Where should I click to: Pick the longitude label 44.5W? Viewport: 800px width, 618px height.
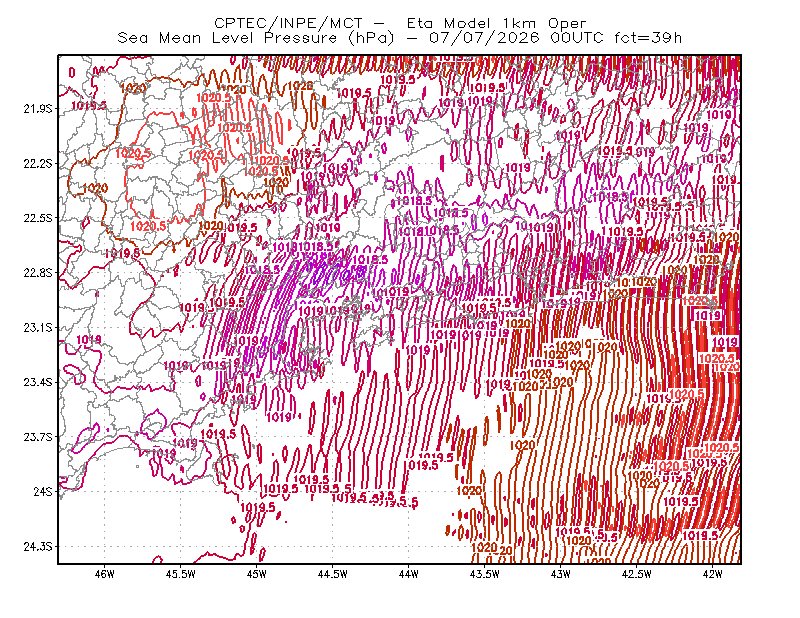click(x=333, y=574)
